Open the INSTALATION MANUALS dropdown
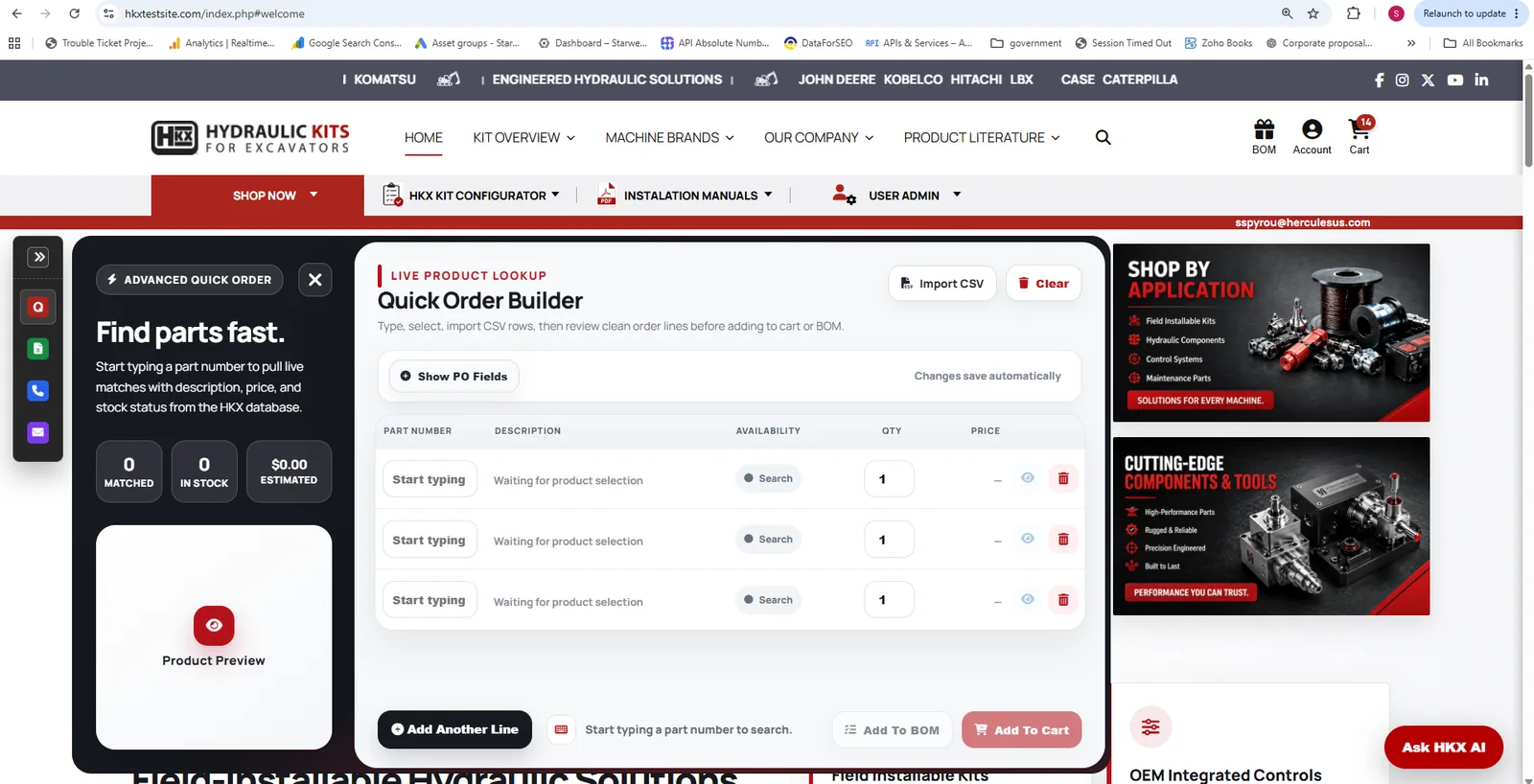1534x784 pixels. coord(685,196)
